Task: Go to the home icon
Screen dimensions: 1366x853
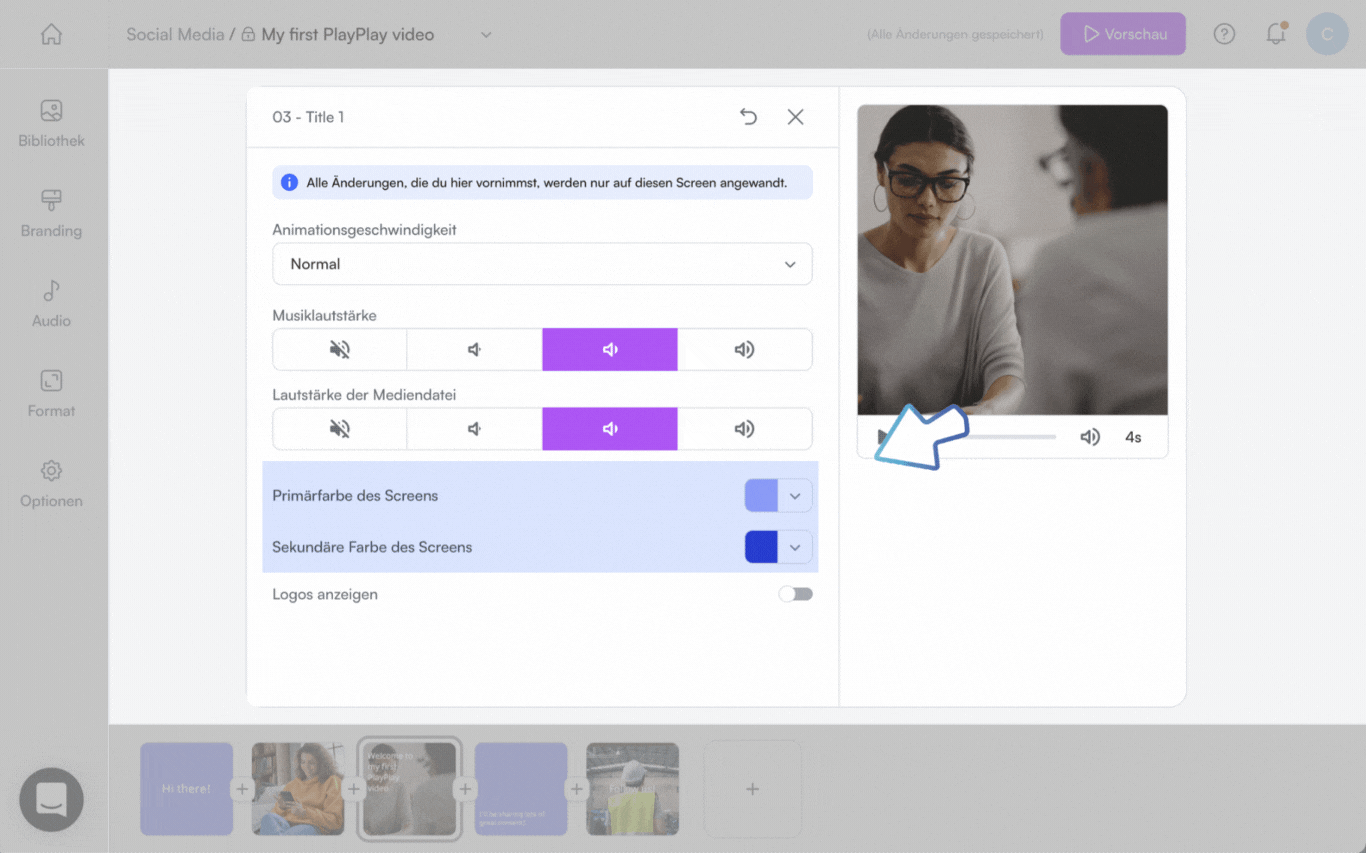Action: click(x=51, y=34)
